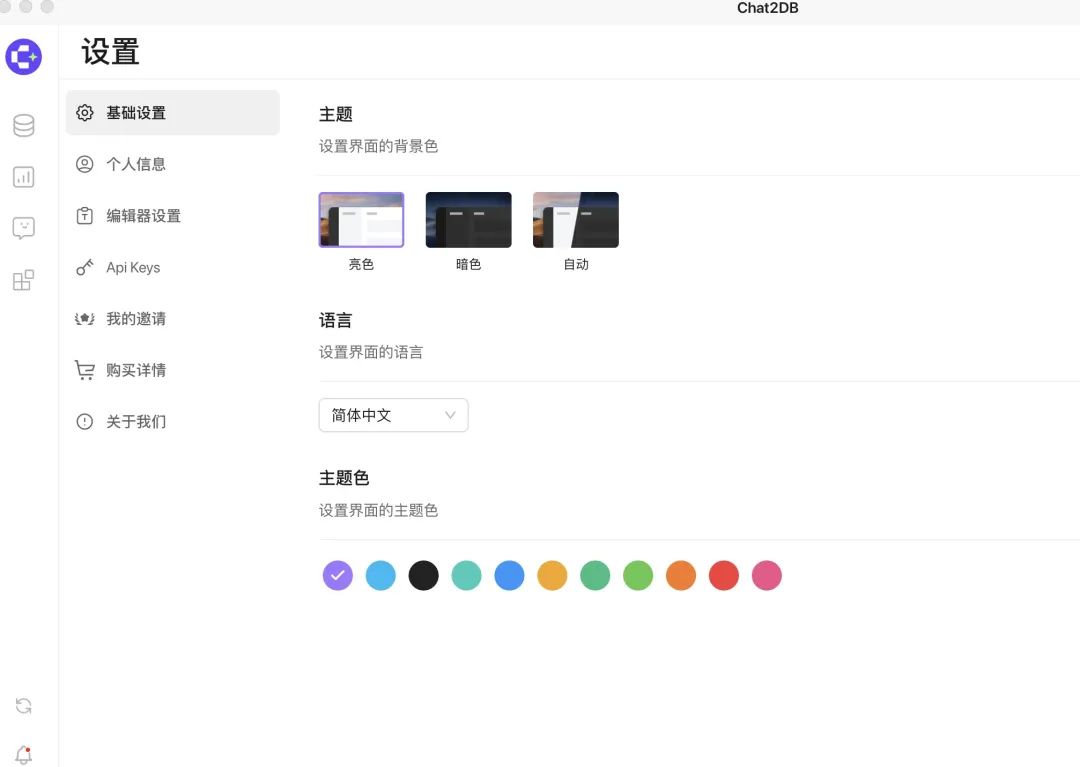
Task: Select the dark green theme color
Action: pyautogui.click(x=595, y=576)
